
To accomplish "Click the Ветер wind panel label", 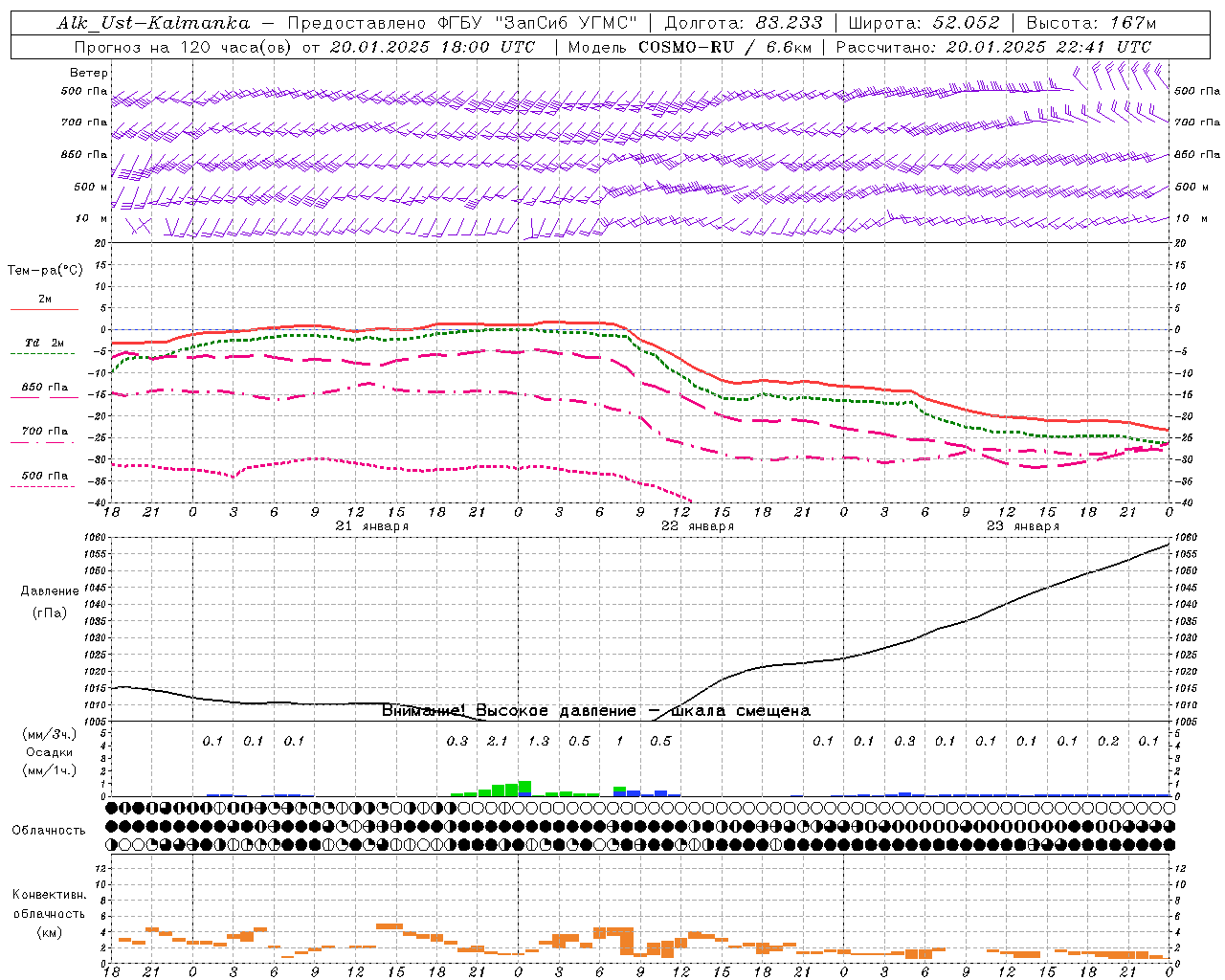I will click(x=89, y=73).
